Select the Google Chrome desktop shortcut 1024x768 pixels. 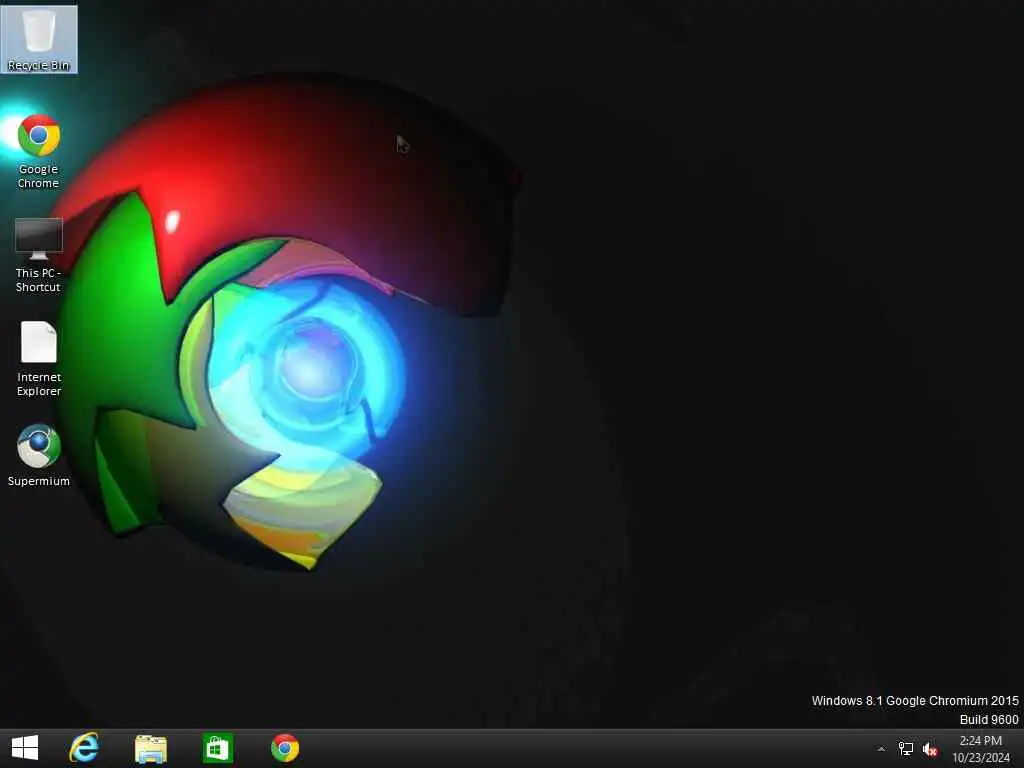pos(39,152)
